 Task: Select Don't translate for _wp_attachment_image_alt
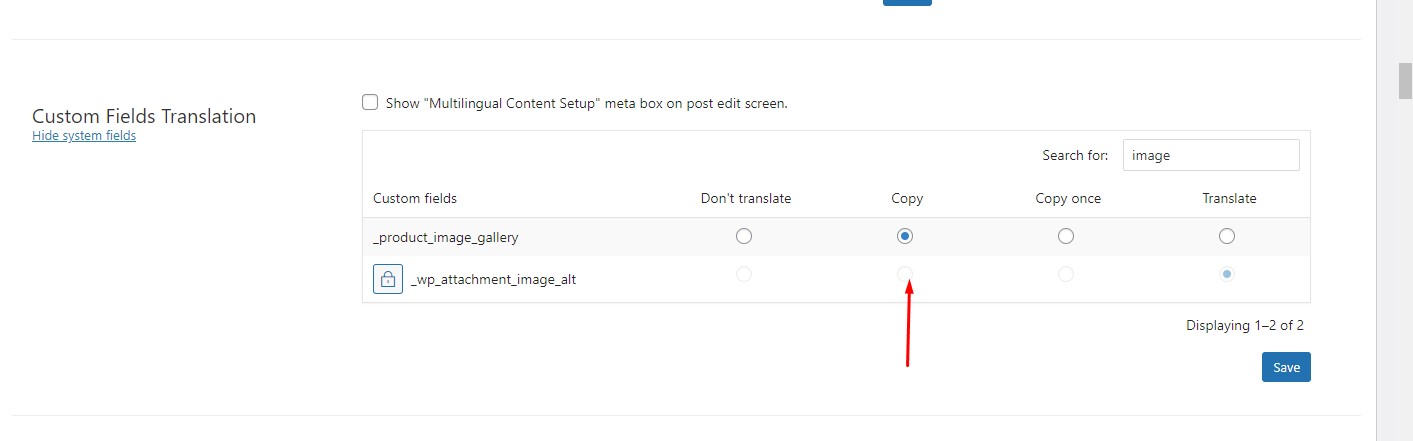coord(744,274)
